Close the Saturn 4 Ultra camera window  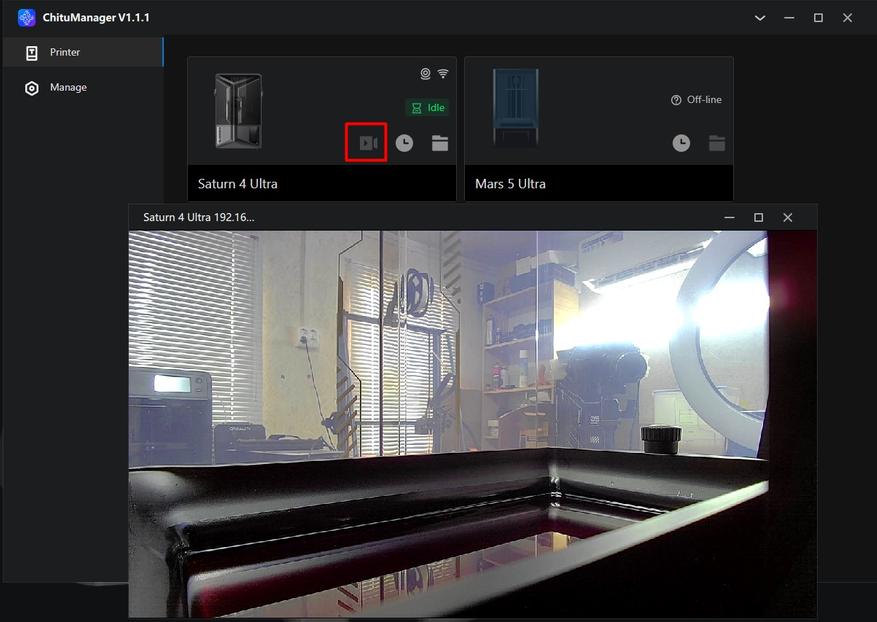tap(788, 217)
